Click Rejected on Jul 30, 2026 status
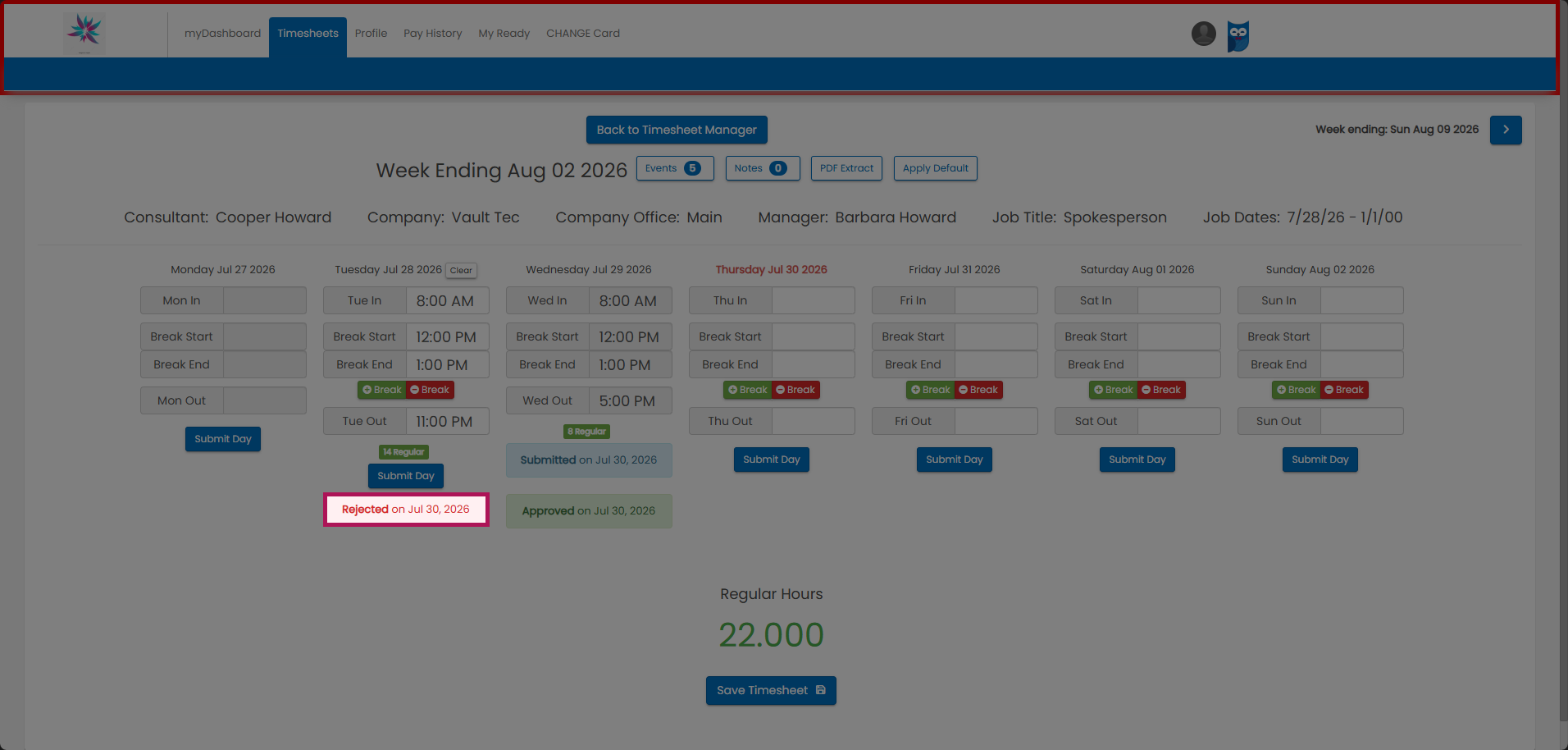Screen dimensions: 1568x750 point(406,510)
